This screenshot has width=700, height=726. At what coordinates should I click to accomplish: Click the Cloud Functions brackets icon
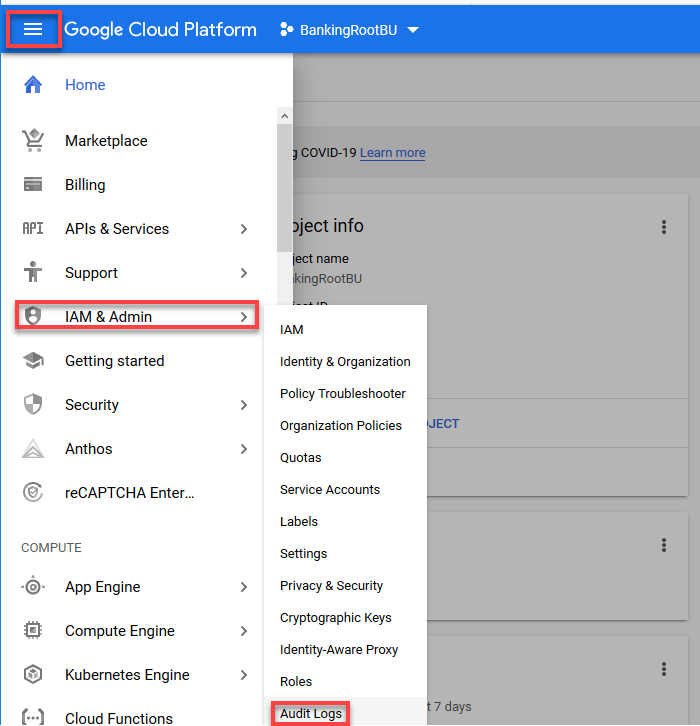click(33, 718)
